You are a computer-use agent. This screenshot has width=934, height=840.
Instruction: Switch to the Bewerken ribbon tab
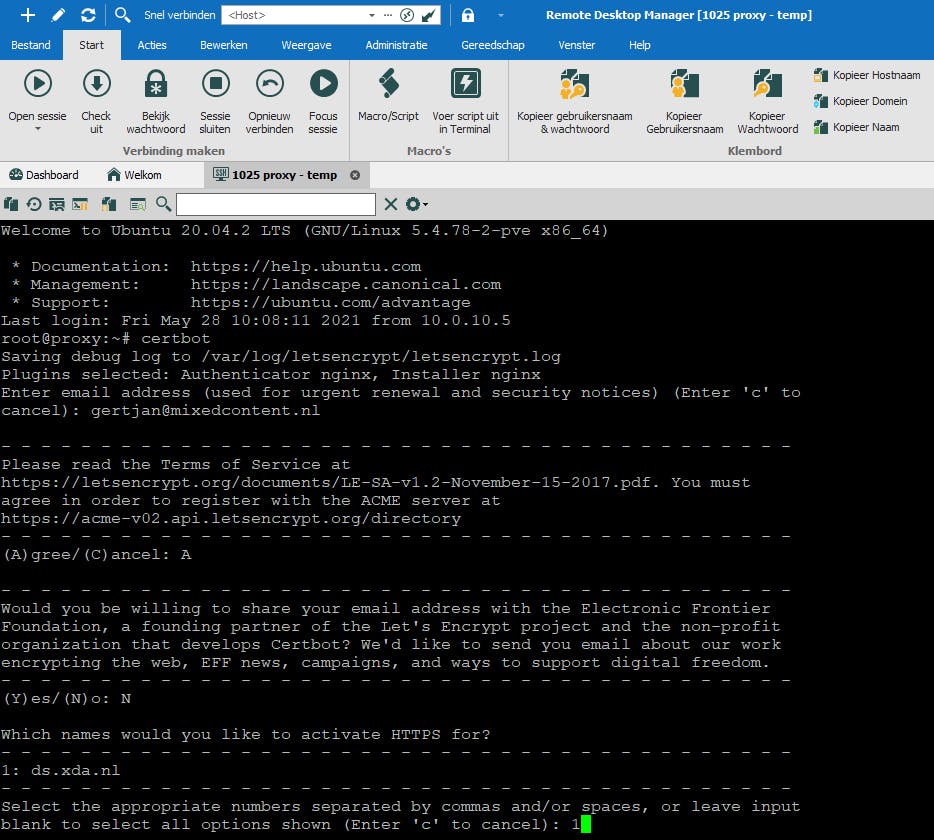223,45
